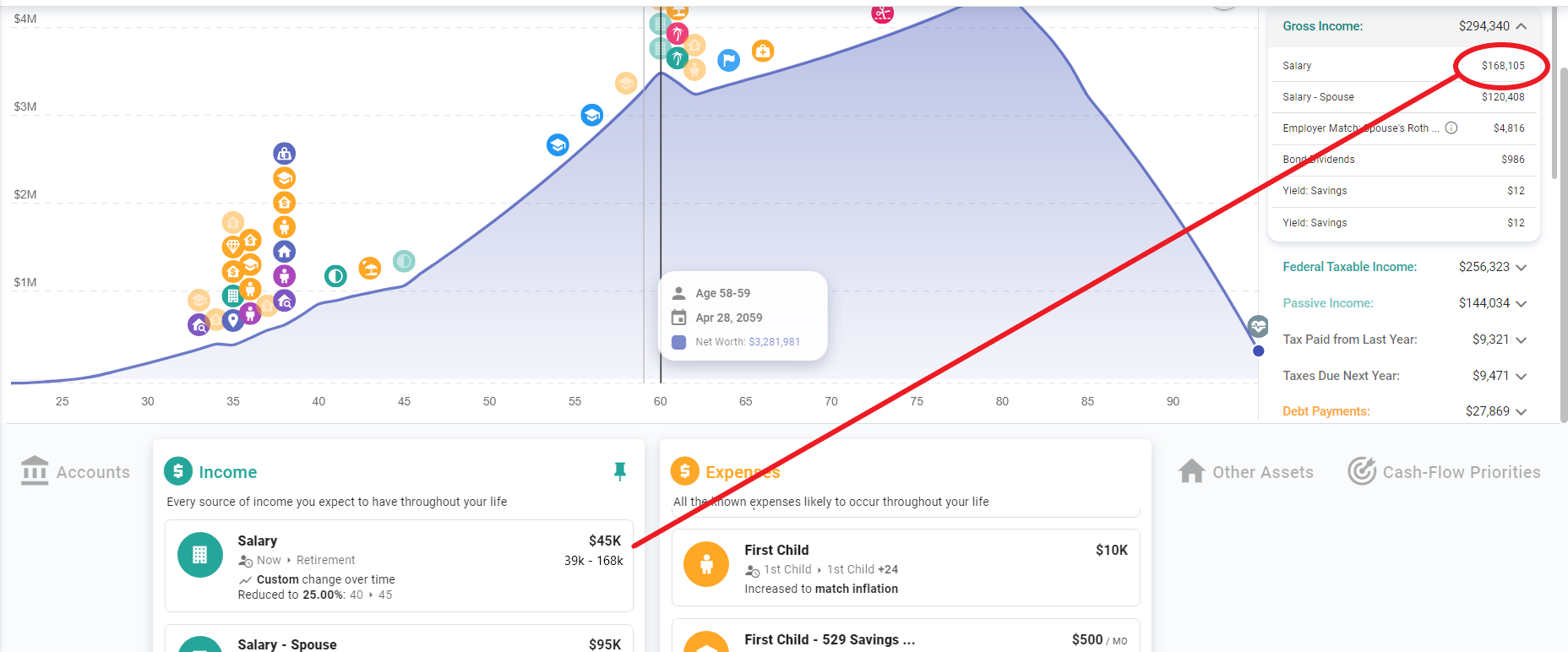Expand the Debt Payments chevron
The height and width of the screenshot is (652, 1568).
coord(1522,412)
